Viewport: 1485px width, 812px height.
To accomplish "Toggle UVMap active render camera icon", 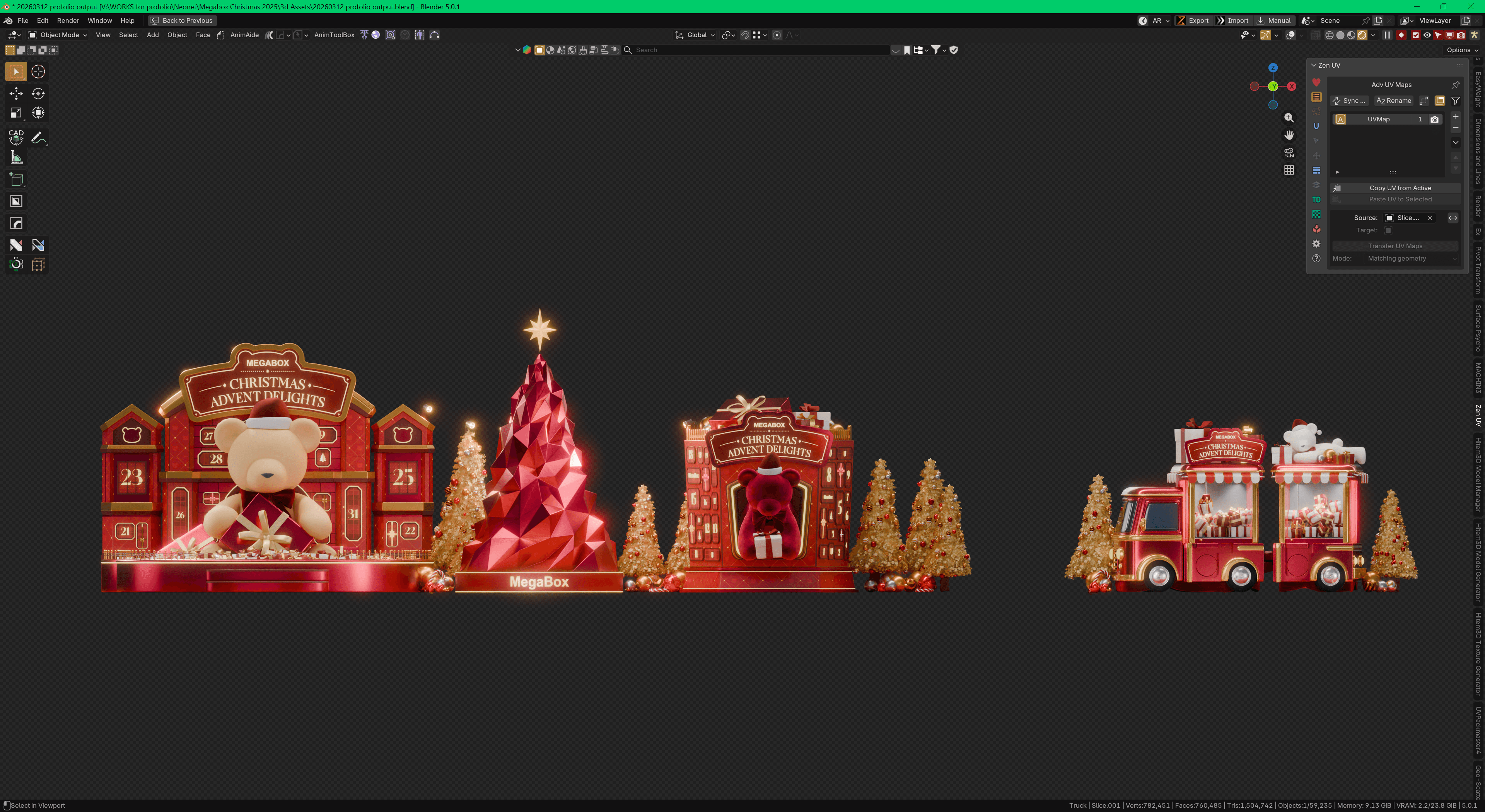I will tap(1435, 119).
